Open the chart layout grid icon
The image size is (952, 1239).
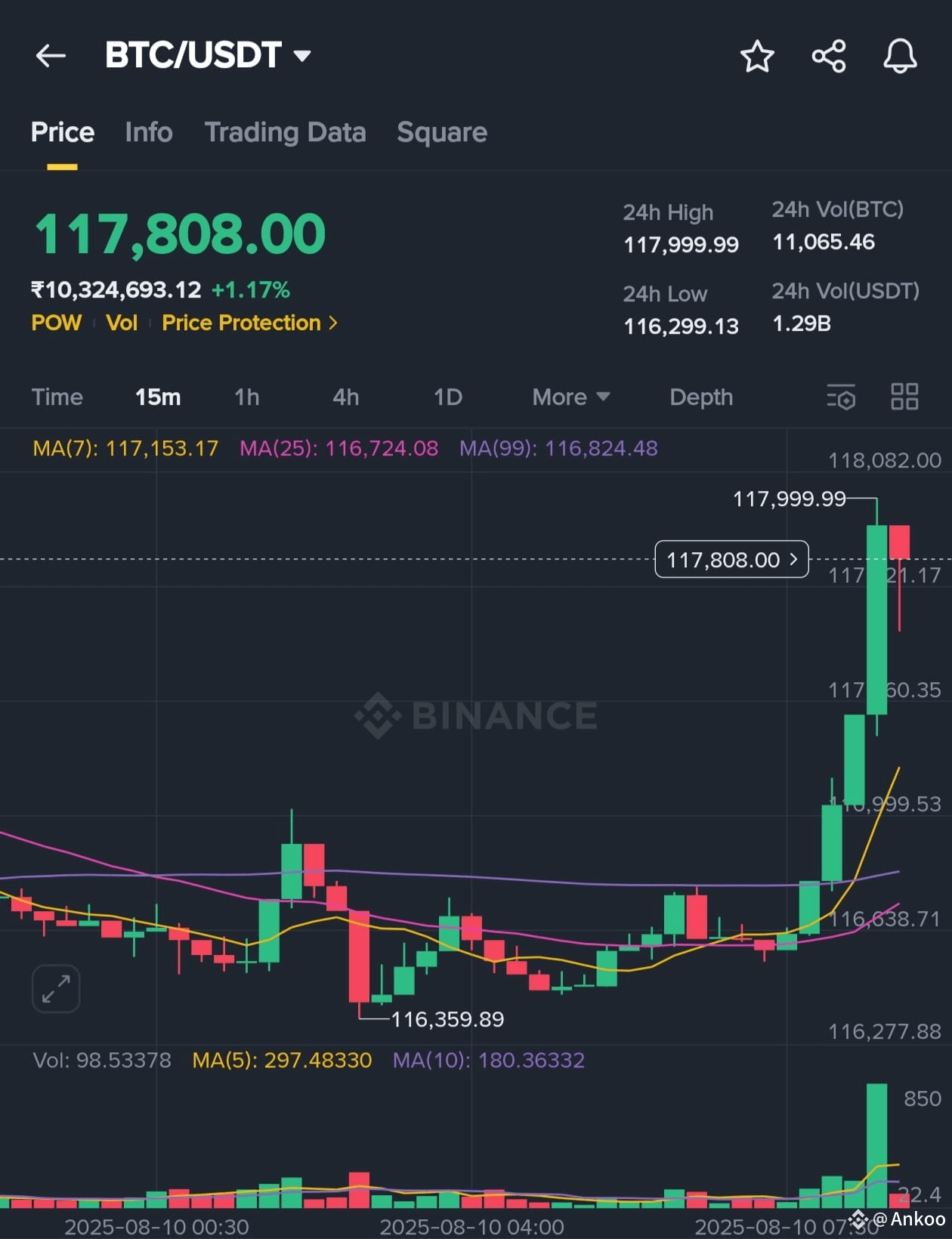click(904, 397)
